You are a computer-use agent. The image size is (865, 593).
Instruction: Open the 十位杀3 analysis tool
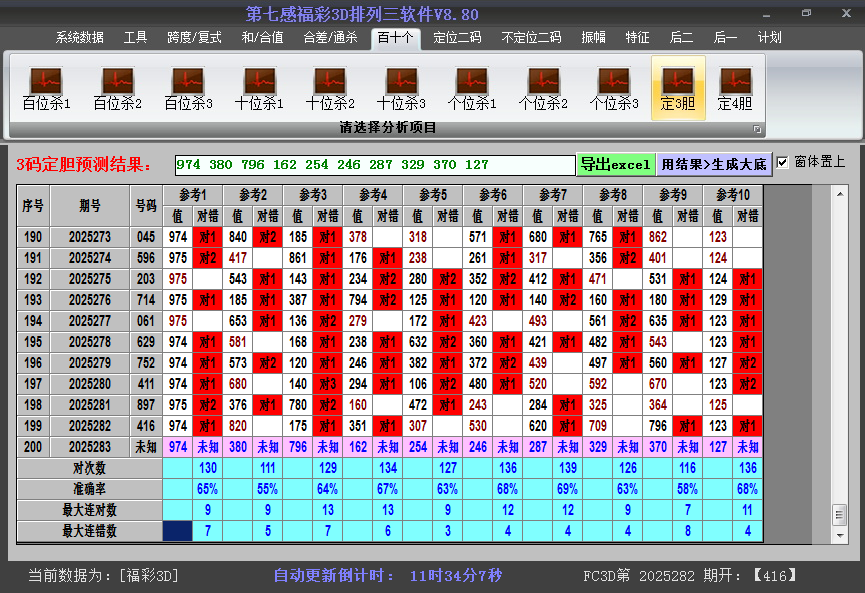[x=401, y=88]
